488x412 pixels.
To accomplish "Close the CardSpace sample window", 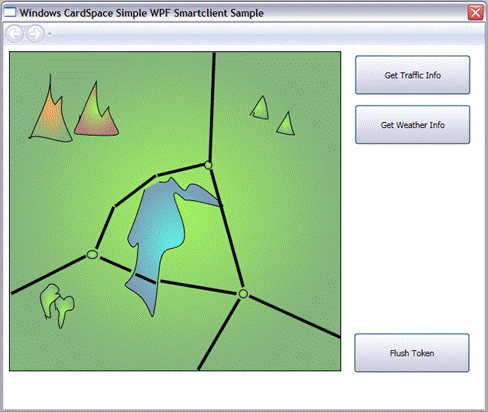I will pos(475,13).
